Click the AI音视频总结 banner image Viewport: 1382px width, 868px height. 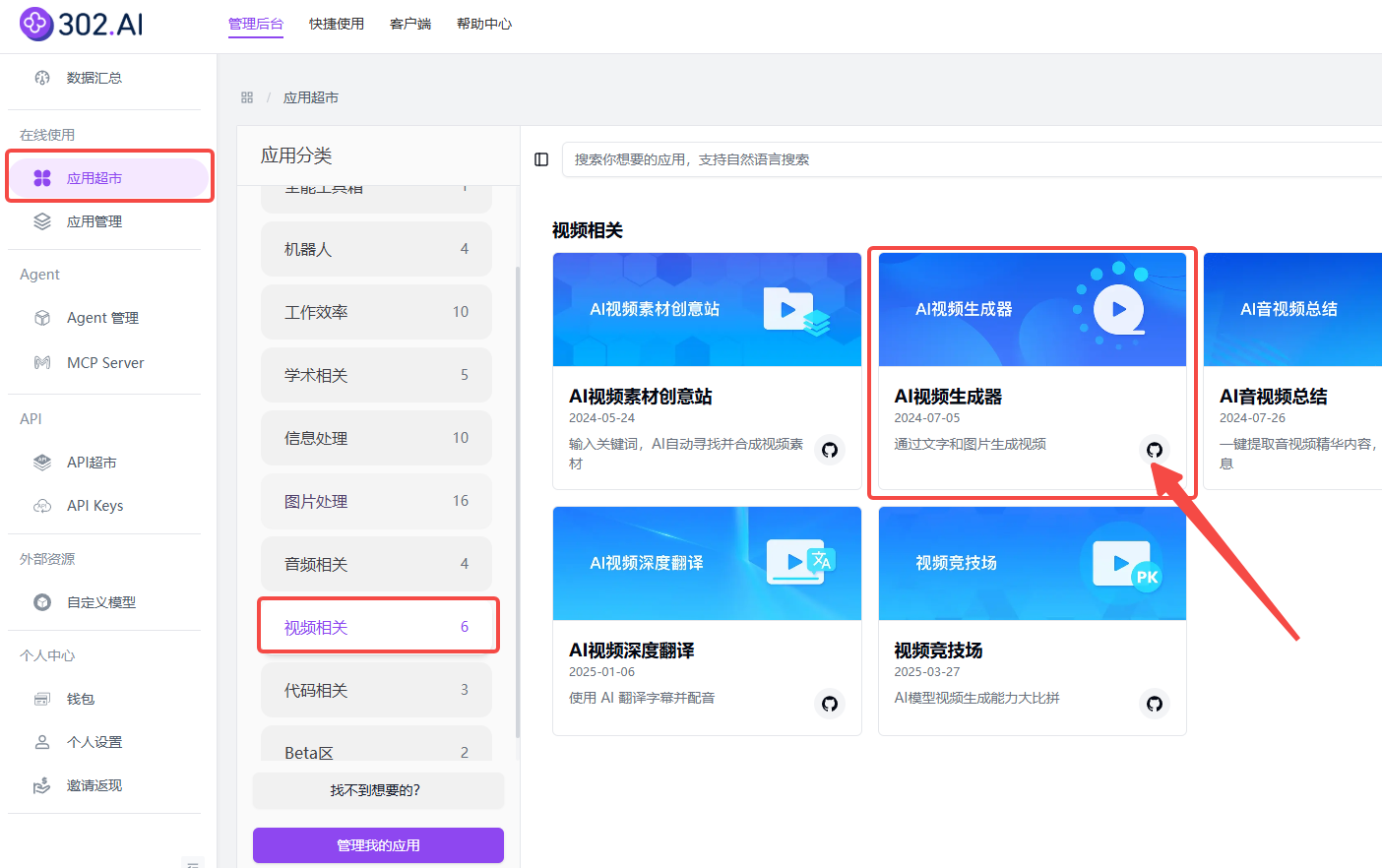click(1292, 309)
